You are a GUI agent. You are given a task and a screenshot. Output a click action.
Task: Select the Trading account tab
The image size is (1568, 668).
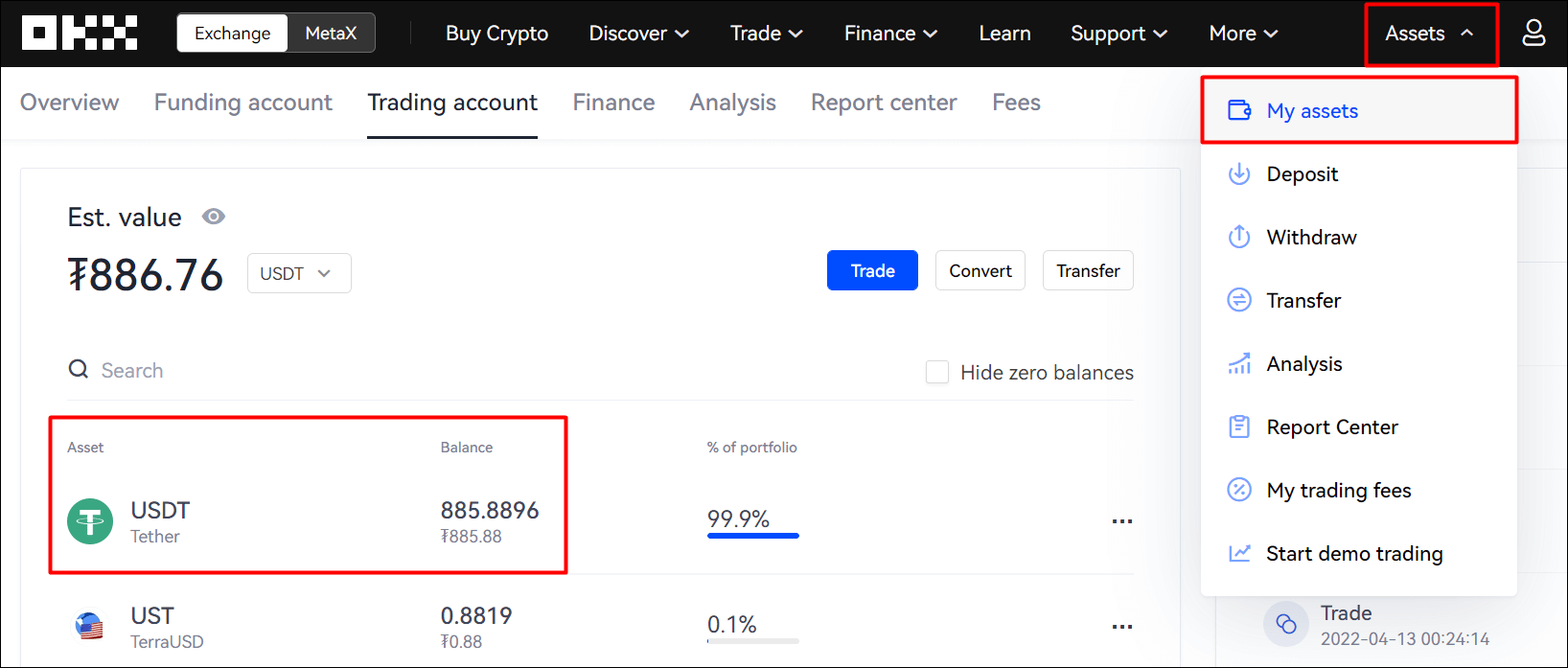tap(452, 103)
